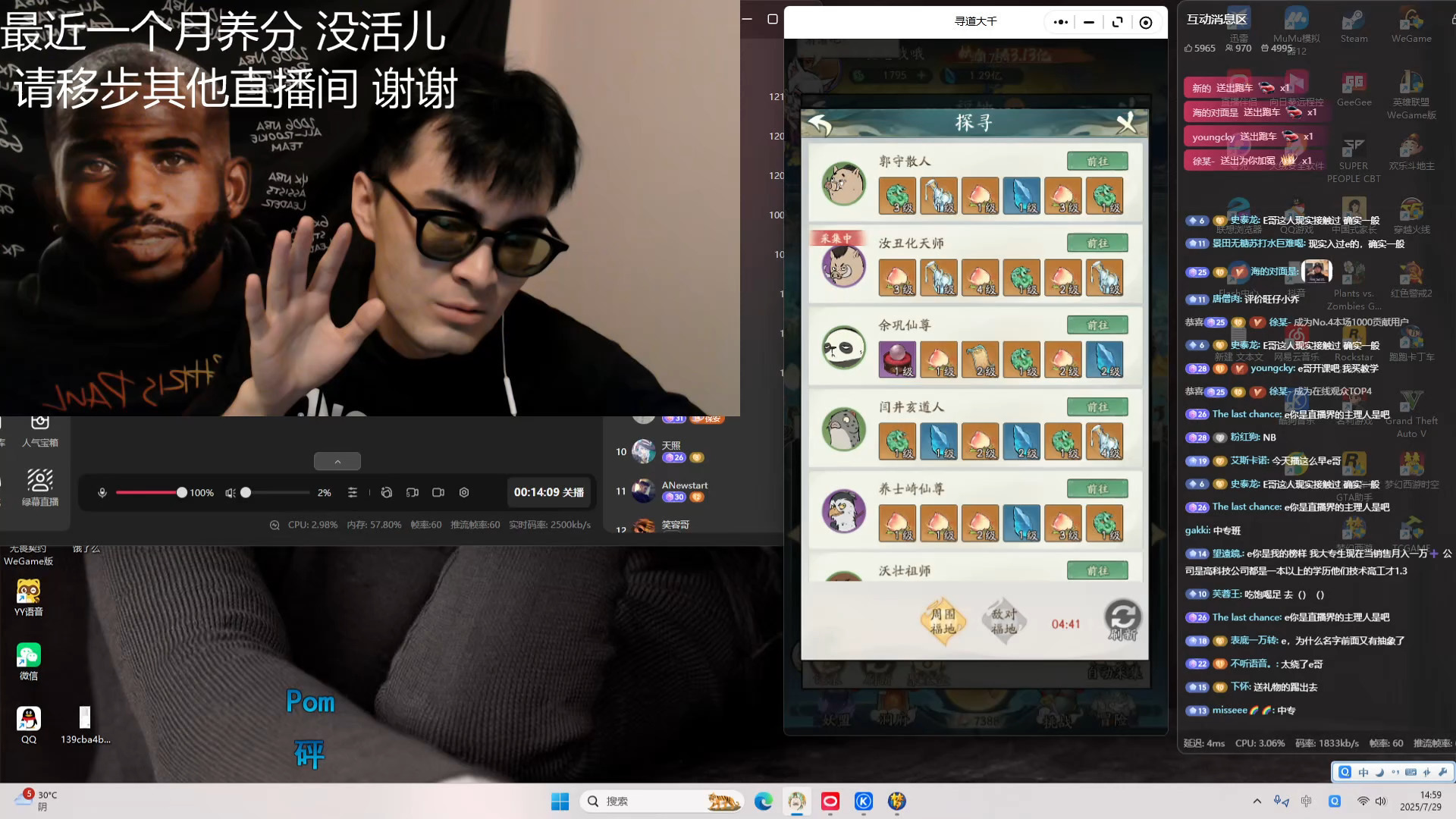Go back with the arrow in 探寻 panel
Image resolution: width=1456 pixels, height=819 pixels.
(820, 124)
